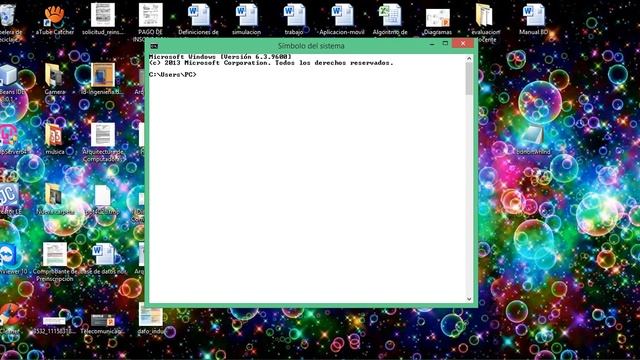Launch the NetBeans IDE shortcut

8,76
